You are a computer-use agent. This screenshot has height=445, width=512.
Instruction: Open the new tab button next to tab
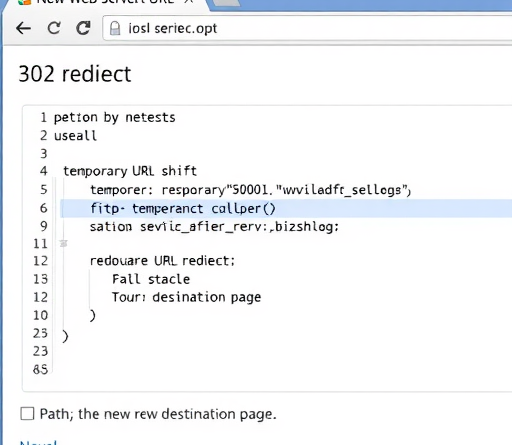point(226,3)
